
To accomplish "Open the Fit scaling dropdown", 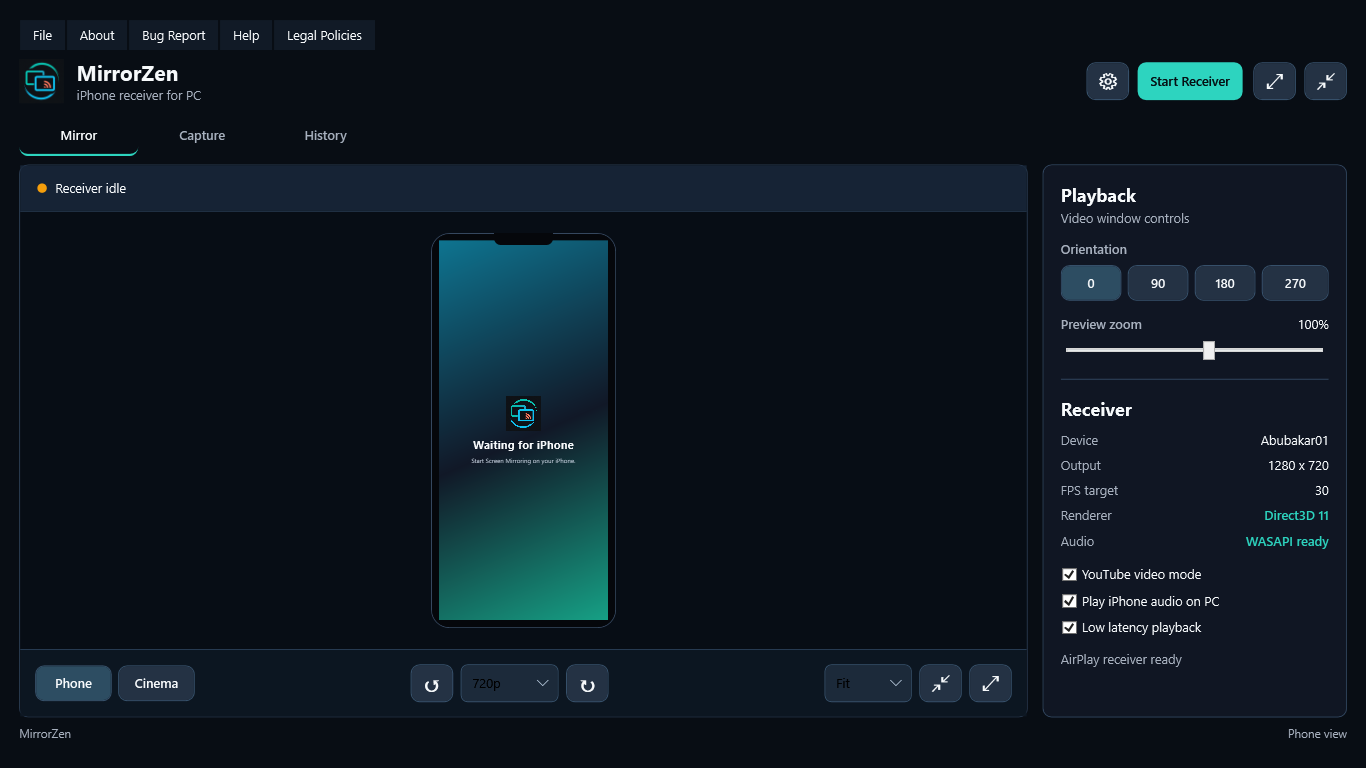I will pyautogui.click(x=868, y=684).
